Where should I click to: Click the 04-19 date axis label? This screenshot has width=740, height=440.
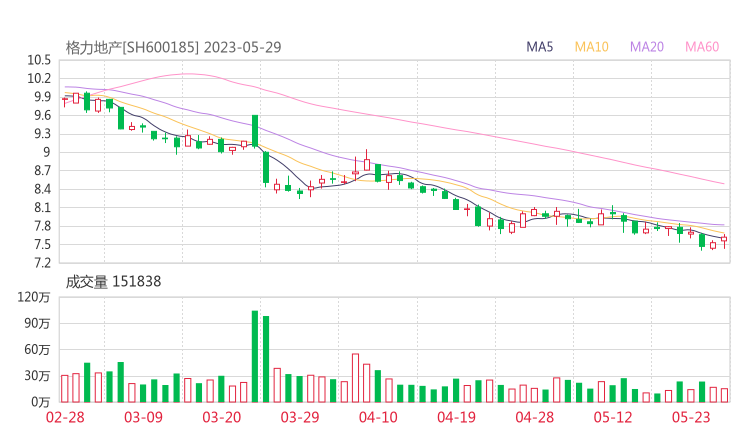point(456,417)
